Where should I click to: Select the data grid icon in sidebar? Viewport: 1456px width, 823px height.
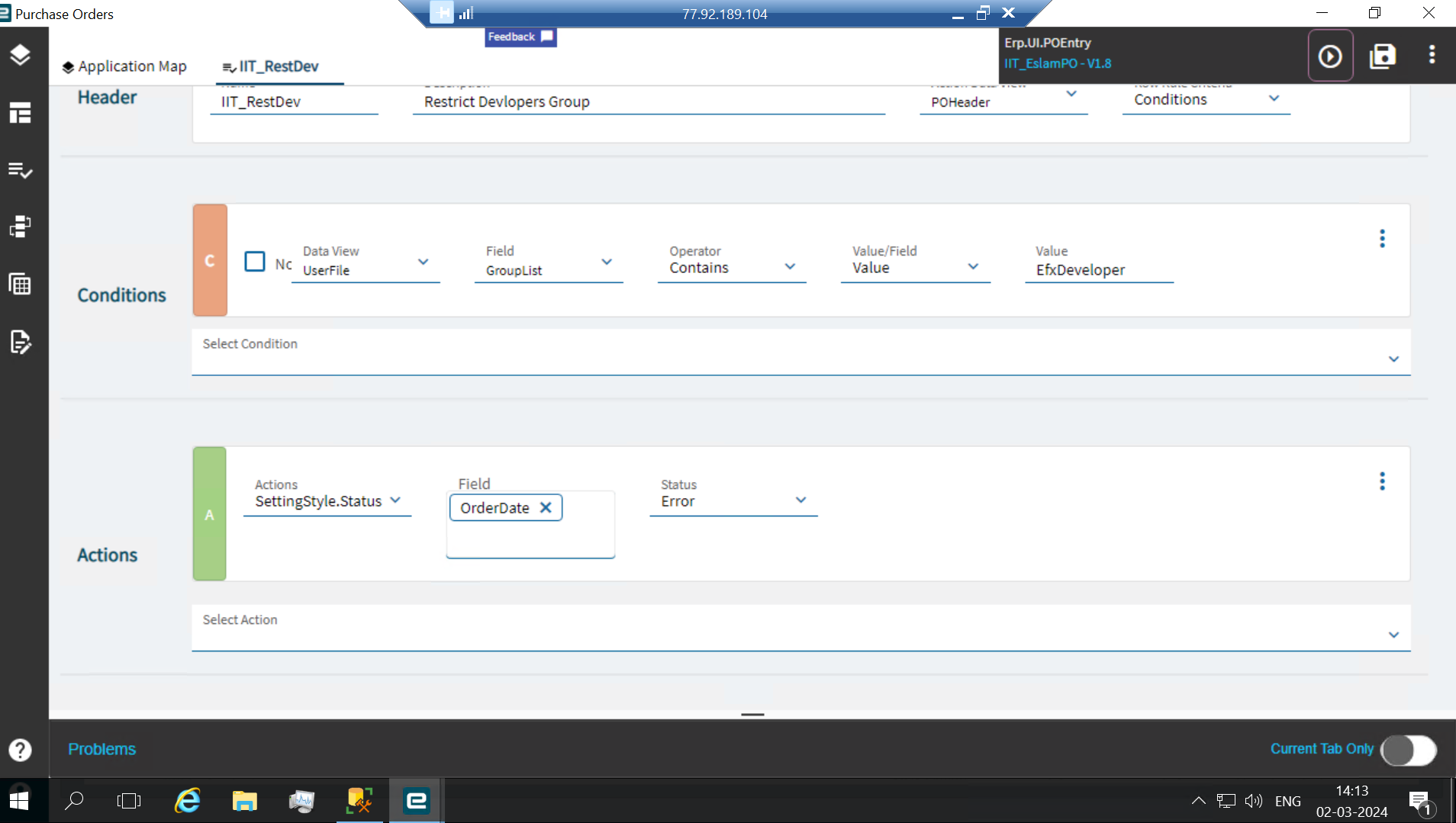[x=19, y=283]
